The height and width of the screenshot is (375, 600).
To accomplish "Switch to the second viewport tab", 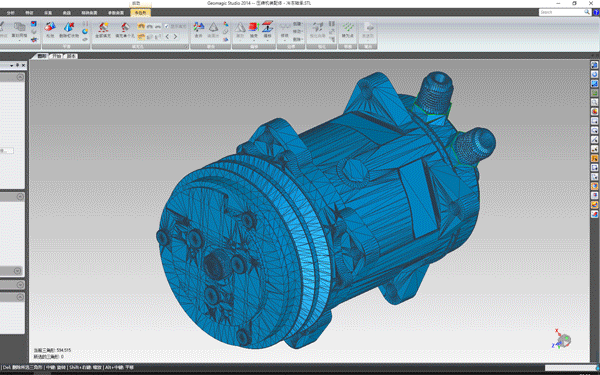I will (57, 56).
